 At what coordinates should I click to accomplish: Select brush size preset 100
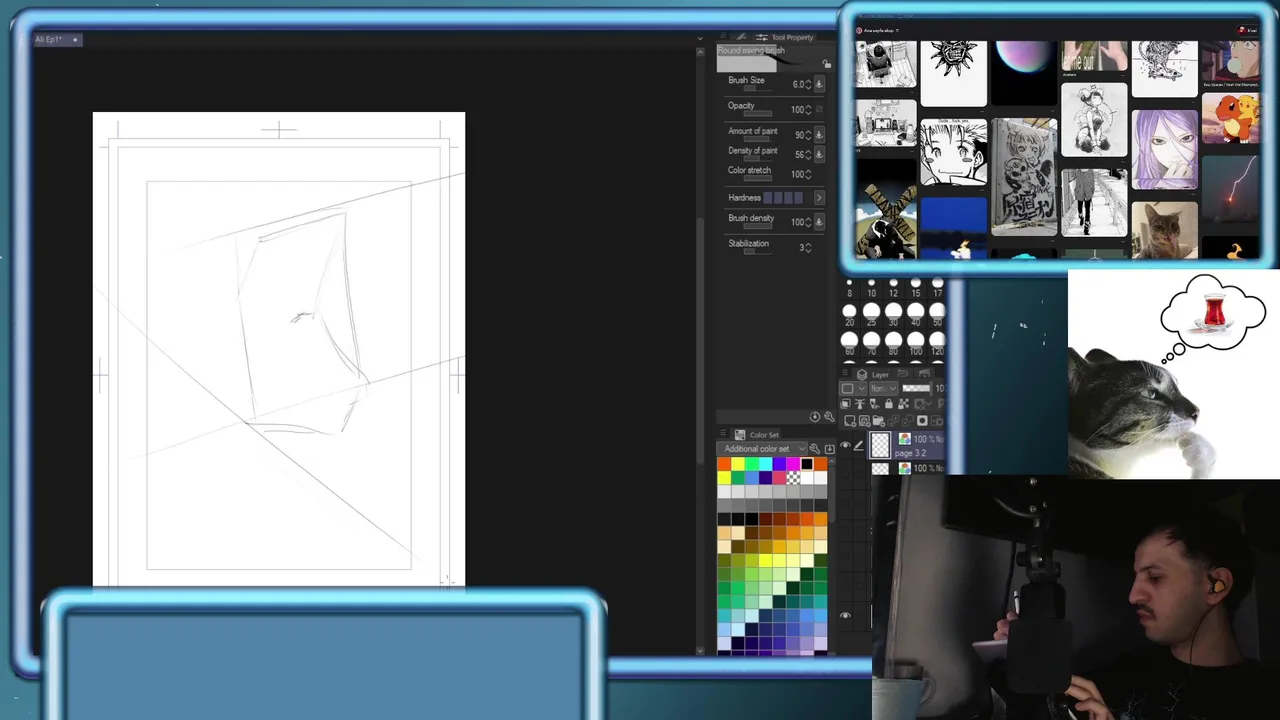tap(915, 345)
